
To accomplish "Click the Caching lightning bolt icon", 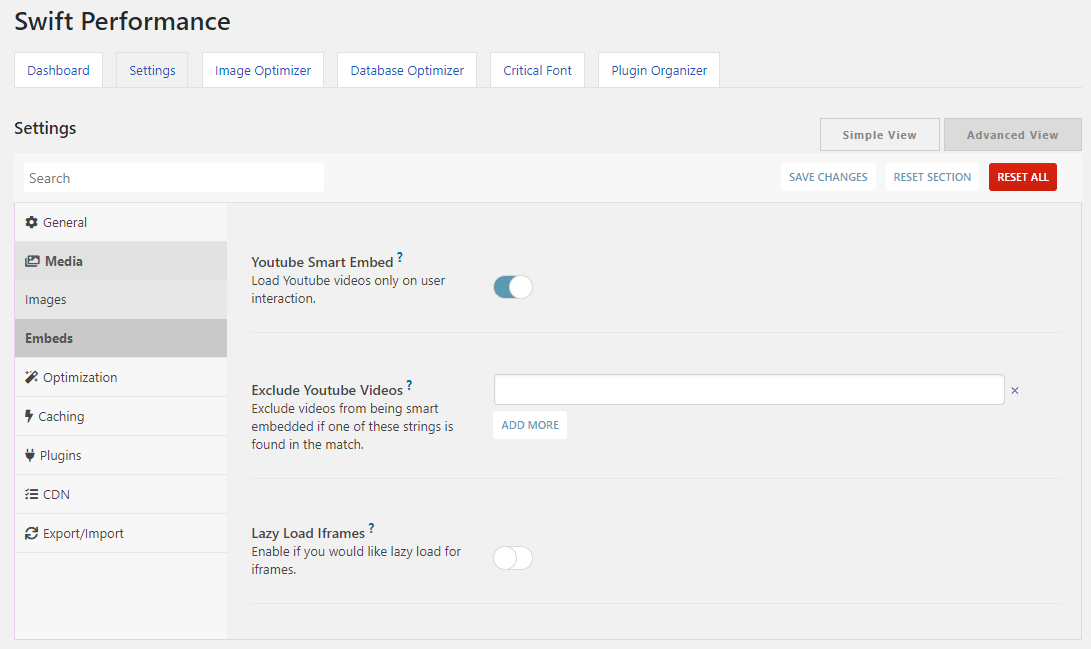I will coord(29,416).
